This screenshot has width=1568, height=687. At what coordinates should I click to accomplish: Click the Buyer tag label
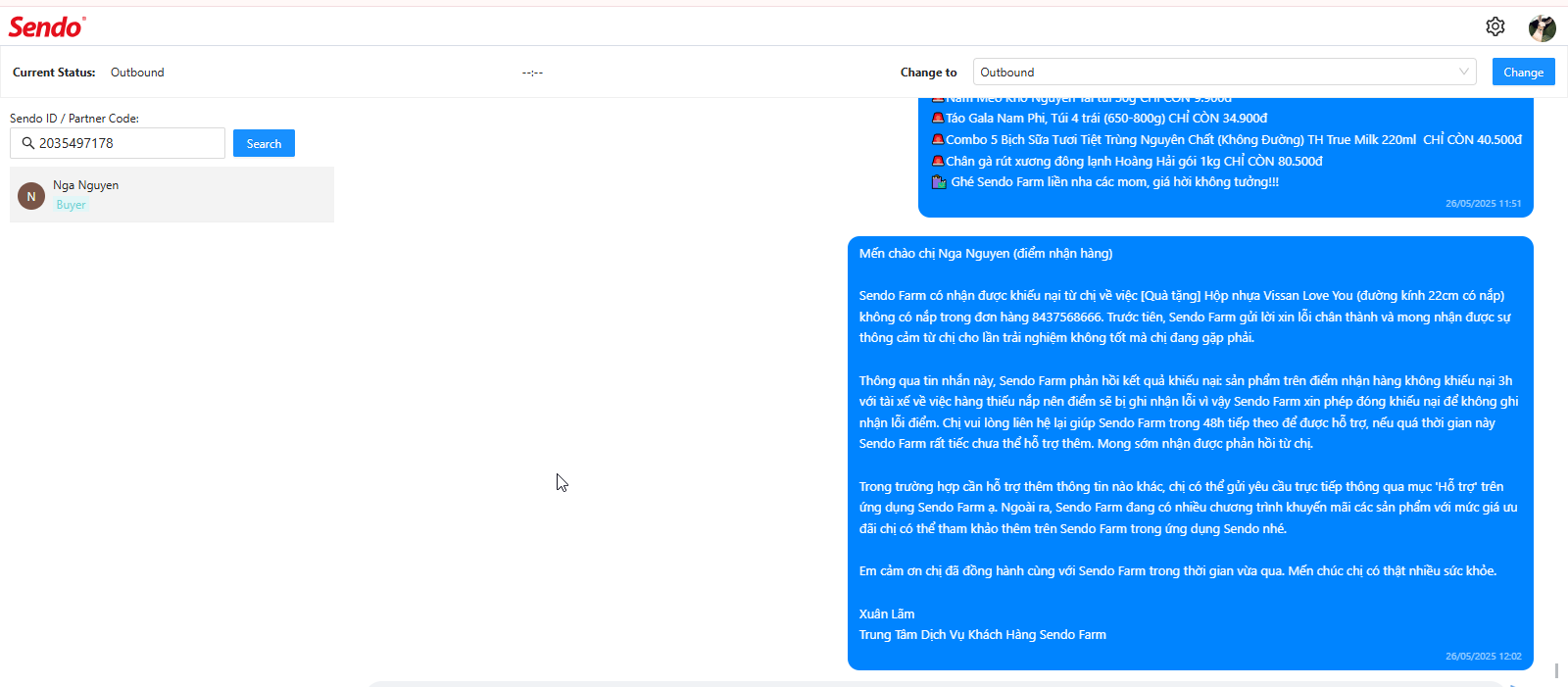71,205
